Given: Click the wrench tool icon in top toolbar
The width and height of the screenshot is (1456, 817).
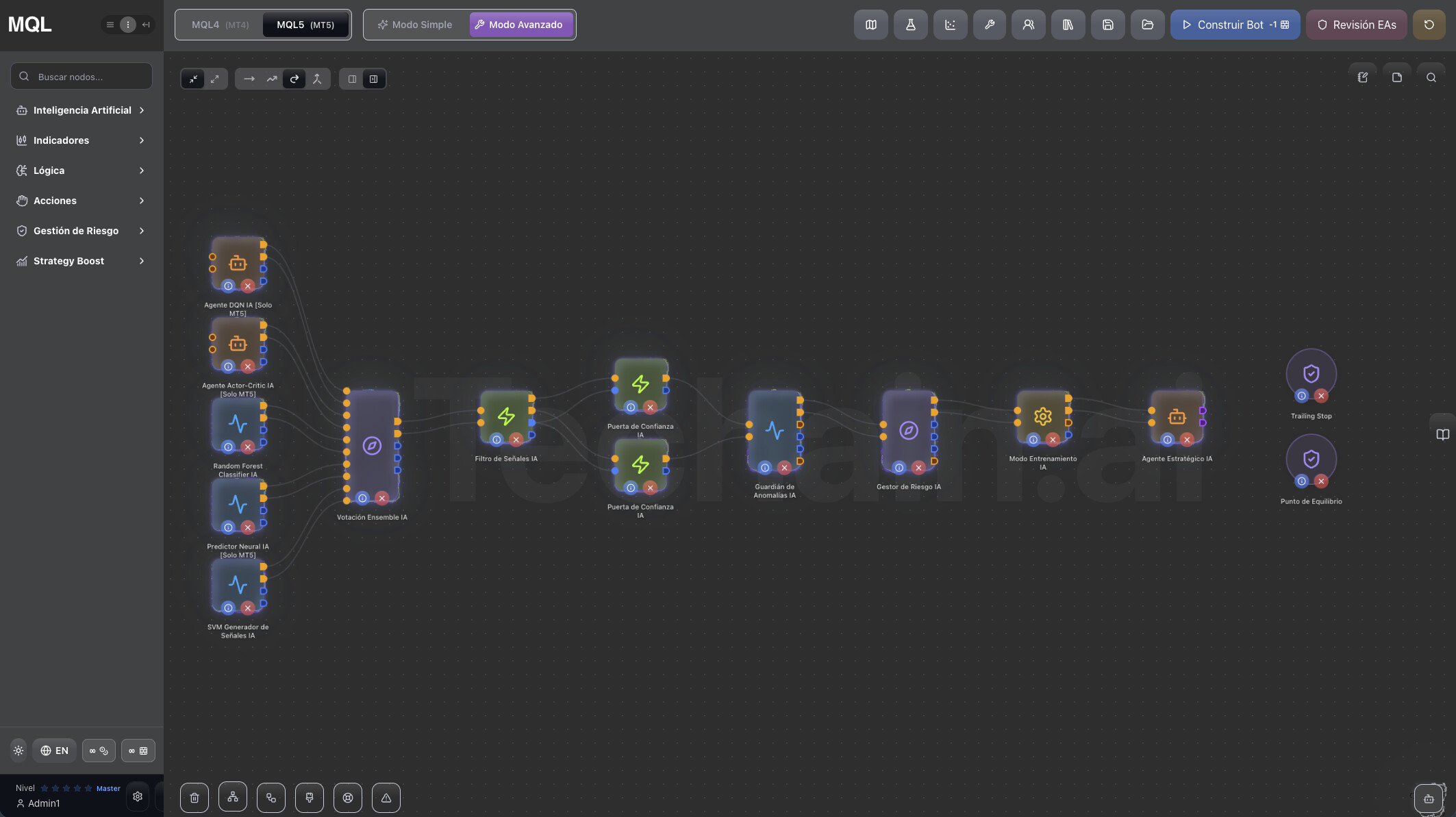Looking at the screenshot, I should click(989, 25).
